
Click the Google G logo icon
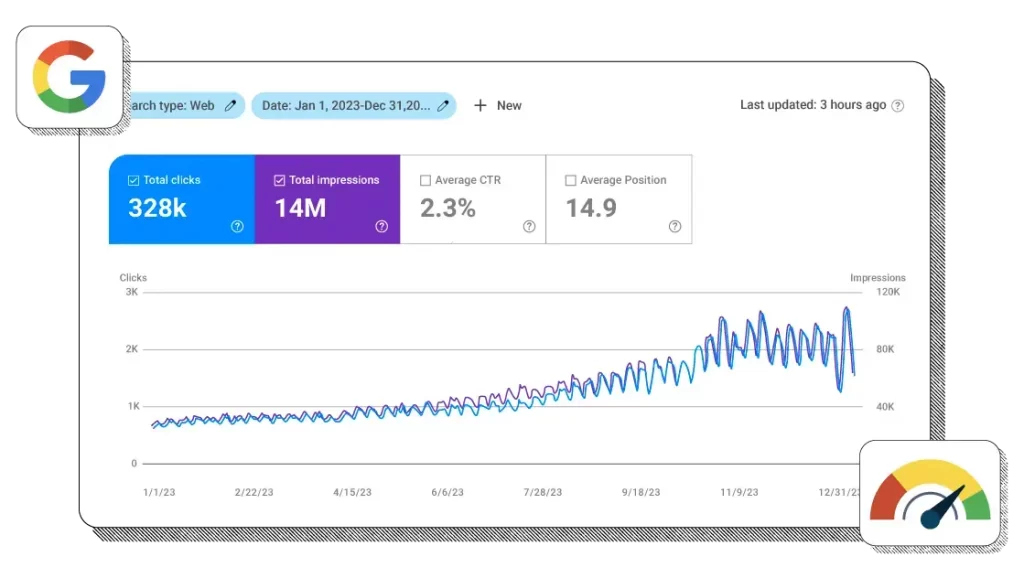point(69,77)
